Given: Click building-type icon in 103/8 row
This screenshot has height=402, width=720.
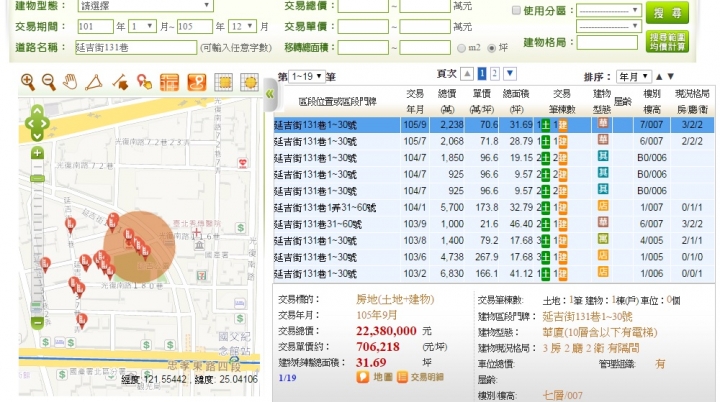Looking at the screenshot, I should [602, 240].
